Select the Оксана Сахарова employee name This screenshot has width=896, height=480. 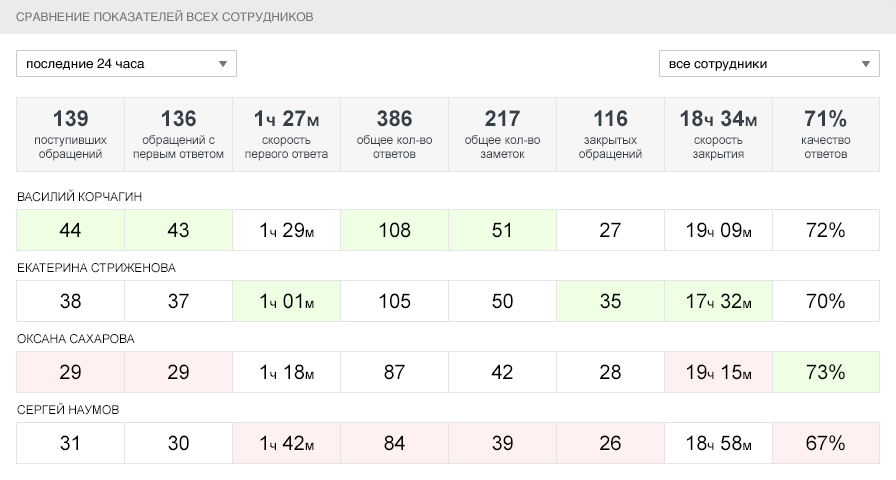click(76, 339)
